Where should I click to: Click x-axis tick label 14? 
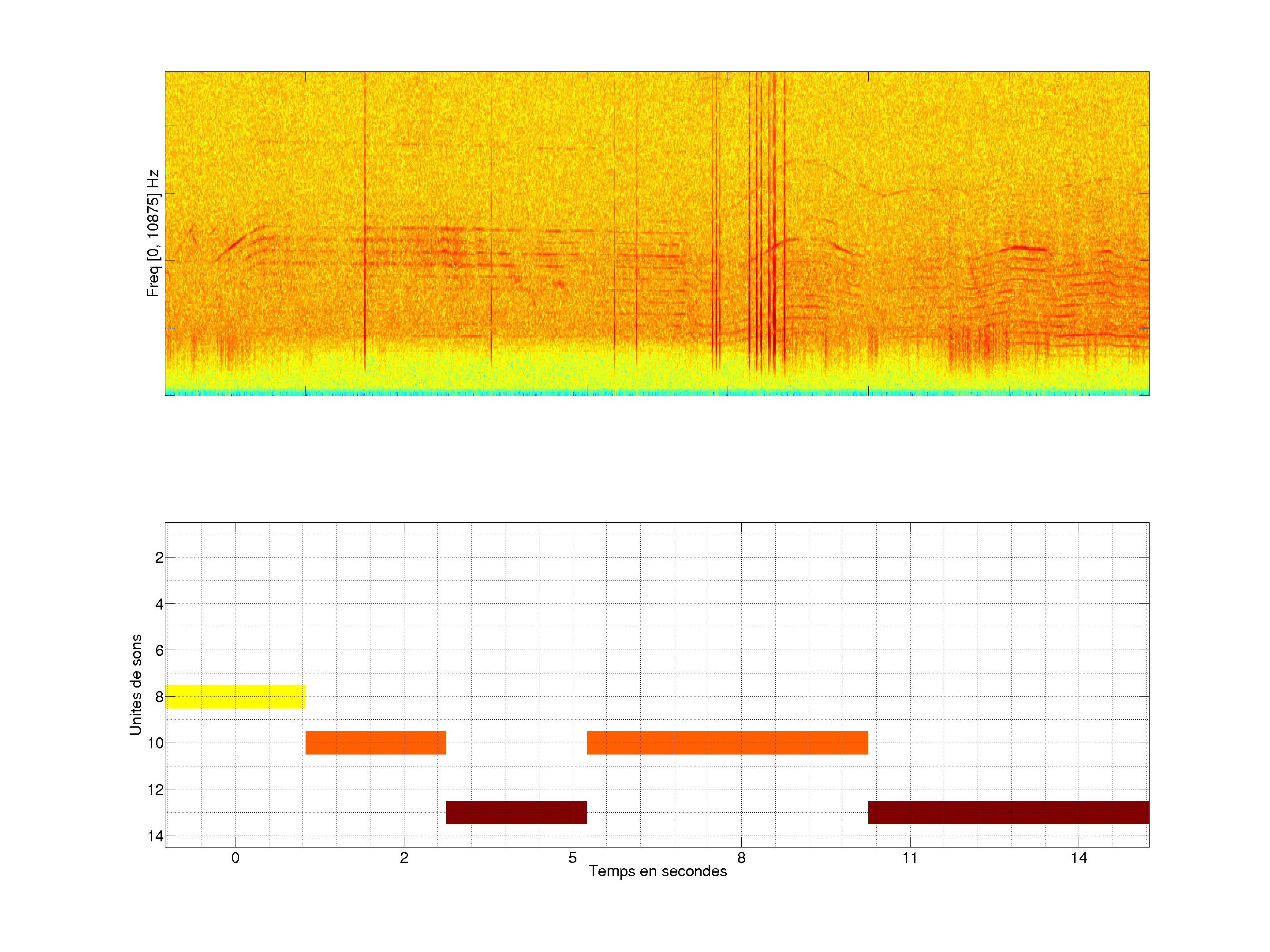1079,858
